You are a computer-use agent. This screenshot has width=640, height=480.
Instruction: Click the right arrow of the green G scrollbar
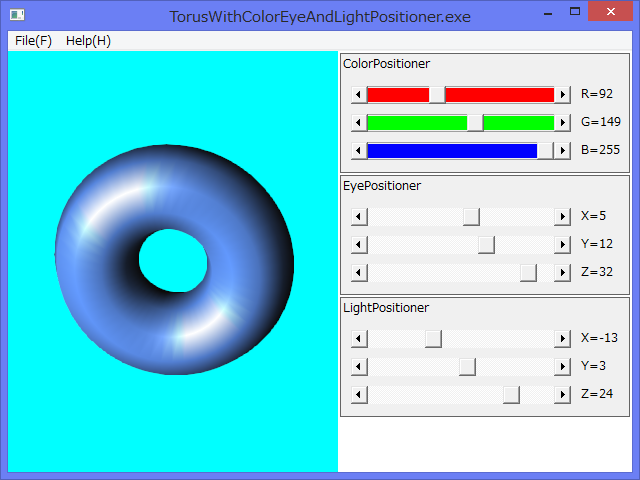point(562,122)
